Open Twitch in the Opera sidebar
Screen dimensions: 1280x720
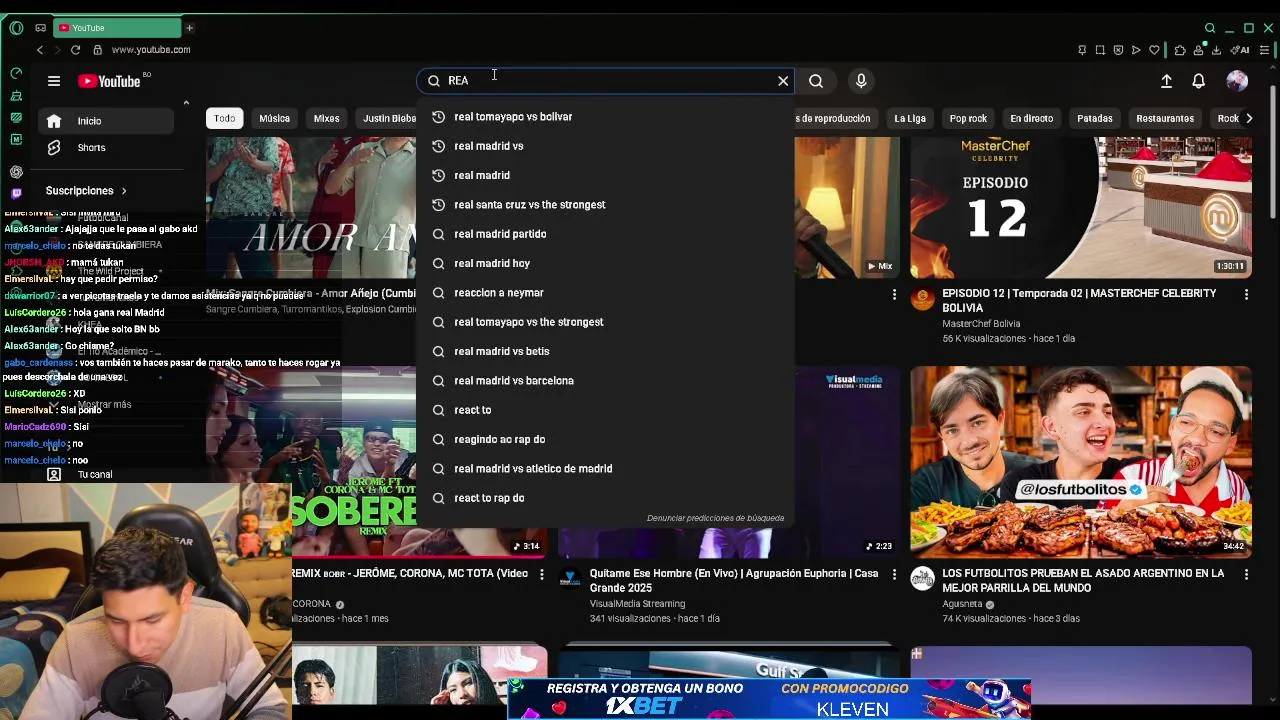tap(16, 193)
